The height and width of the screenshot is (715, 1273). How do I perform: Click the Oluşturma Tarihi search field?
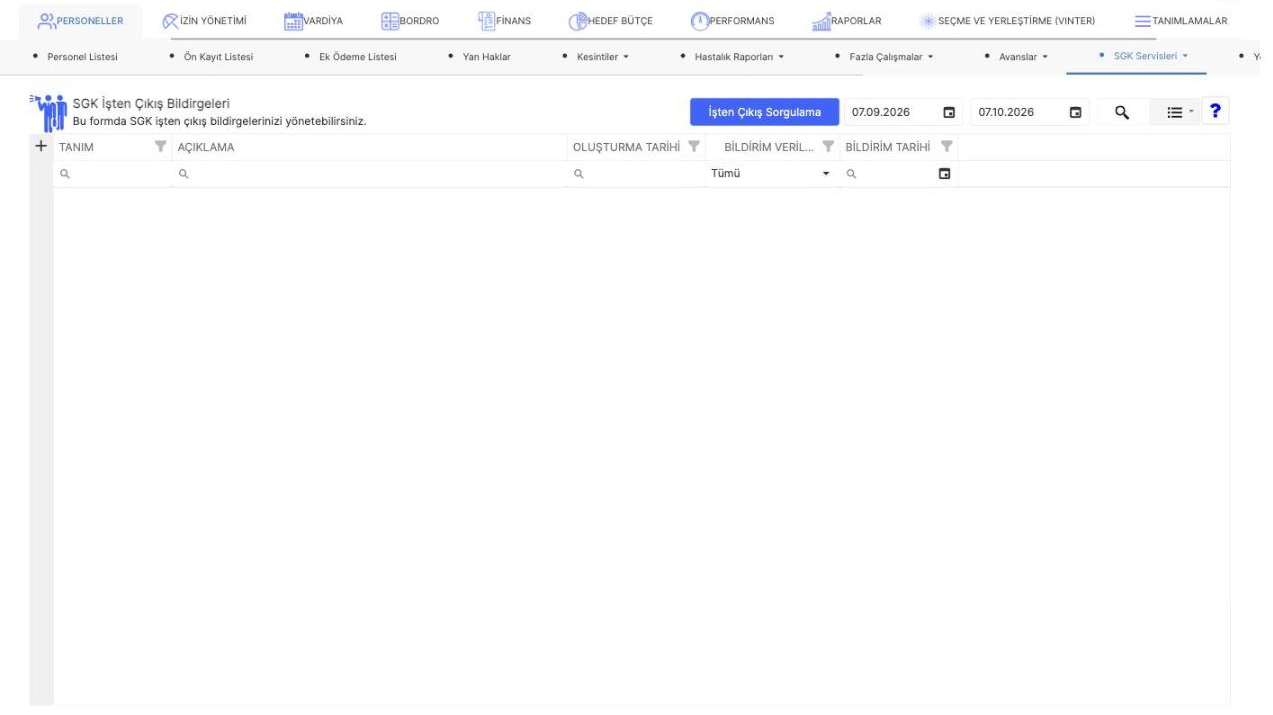pos(636,173)
